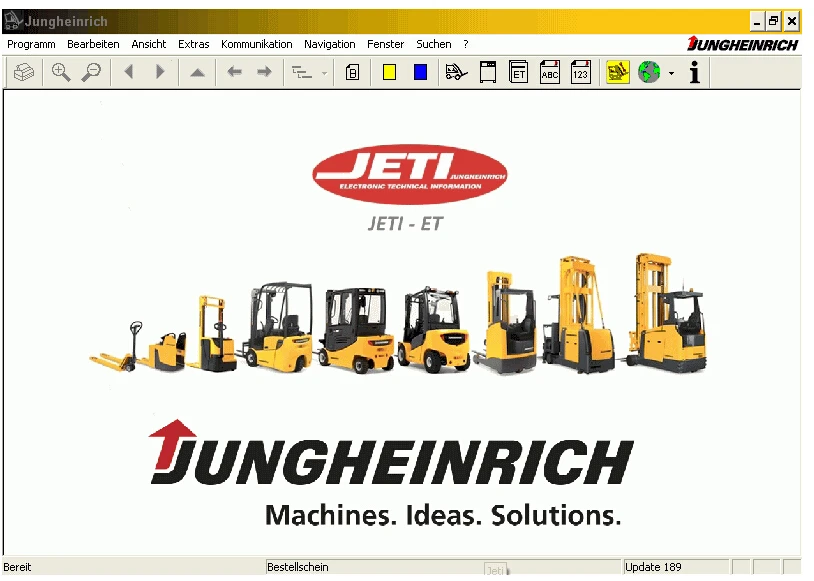Close the Jungheinrich window
This screenshot has height=581, width=814.
tap(792, 21)
